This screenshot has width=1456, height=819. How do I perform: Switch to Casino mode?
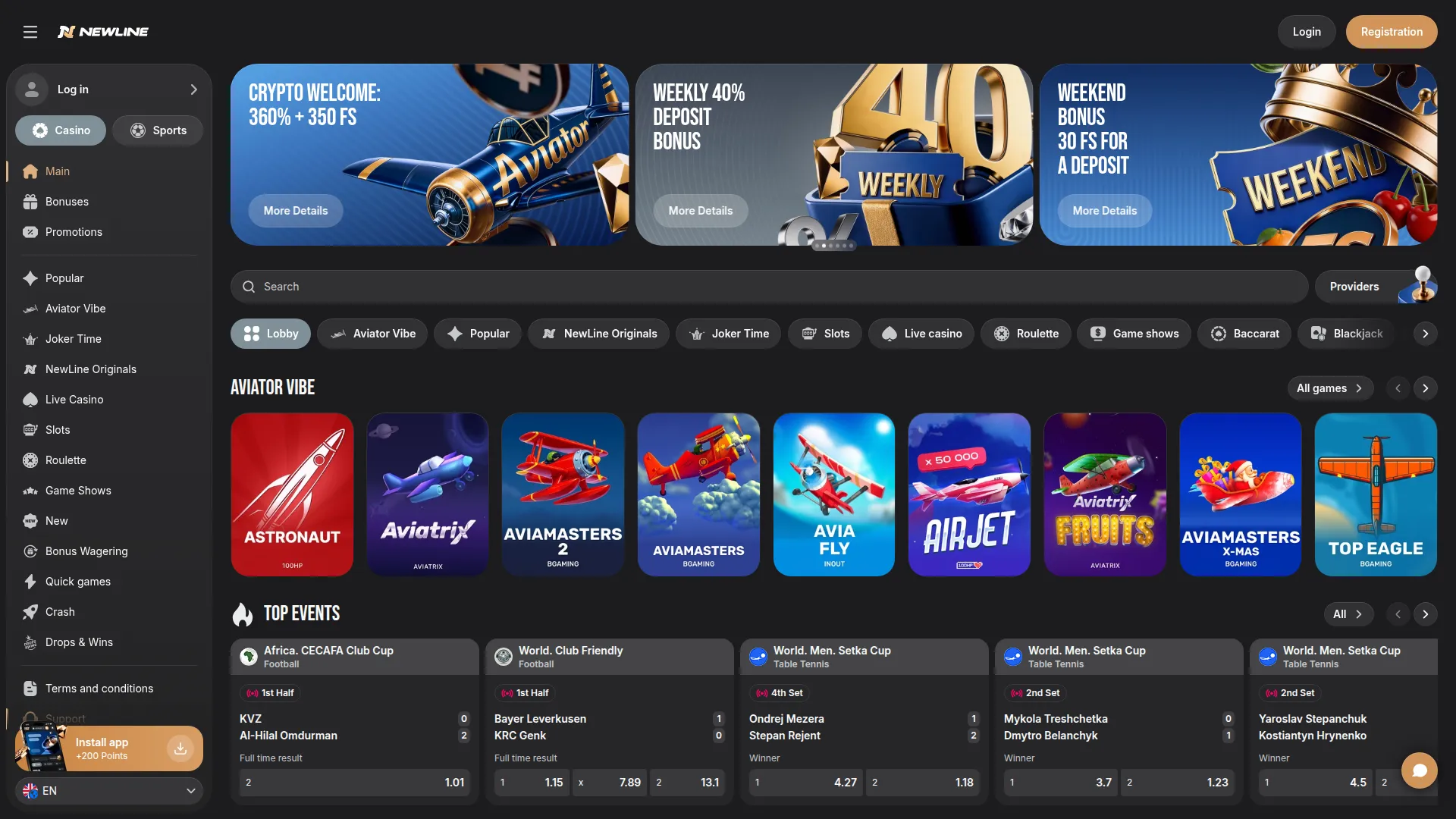click(x=61, y=130)
